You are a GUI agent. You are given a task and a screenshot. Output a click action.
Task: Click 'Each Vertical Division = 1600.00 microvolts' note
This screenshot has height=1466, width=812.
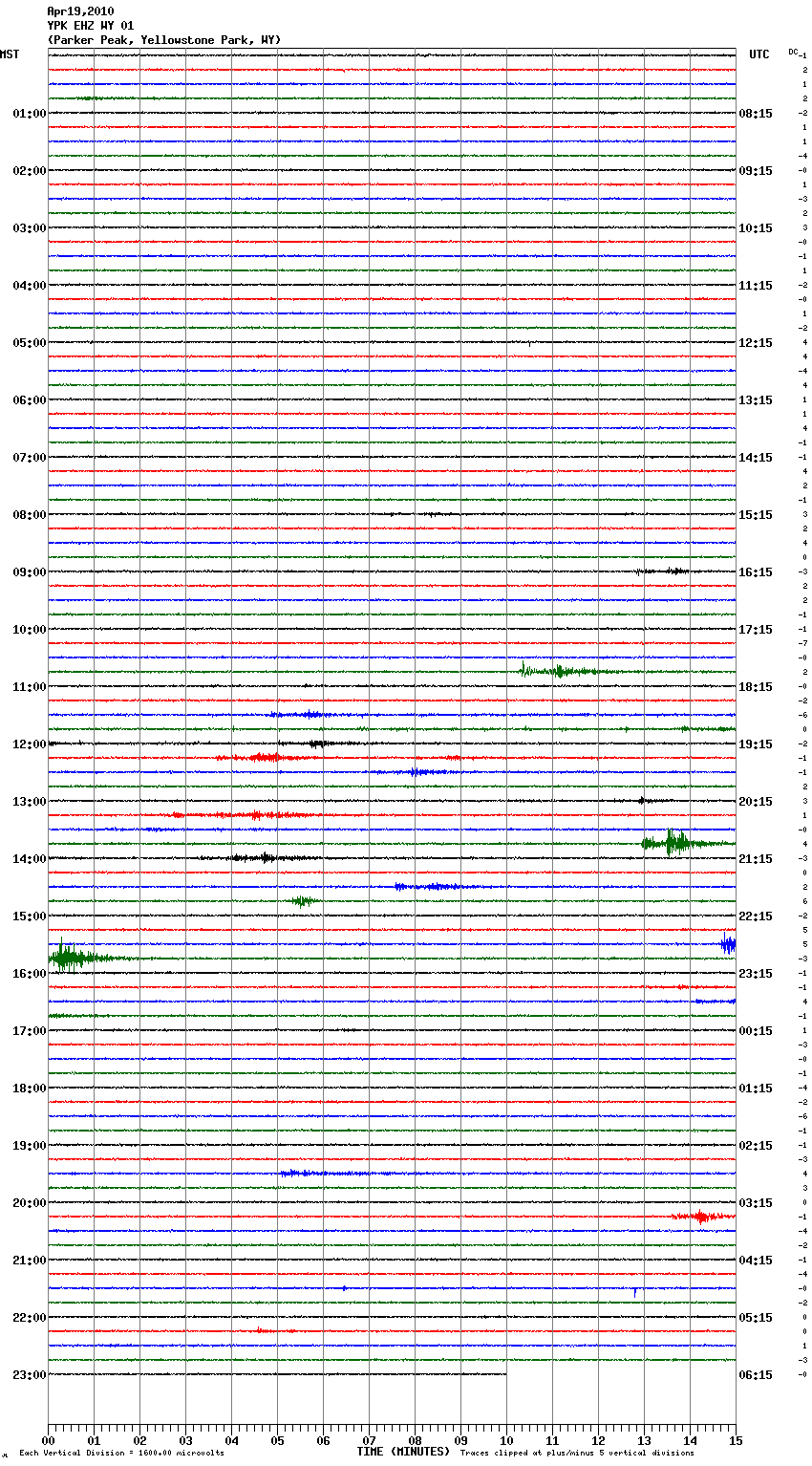[121, 1454]
